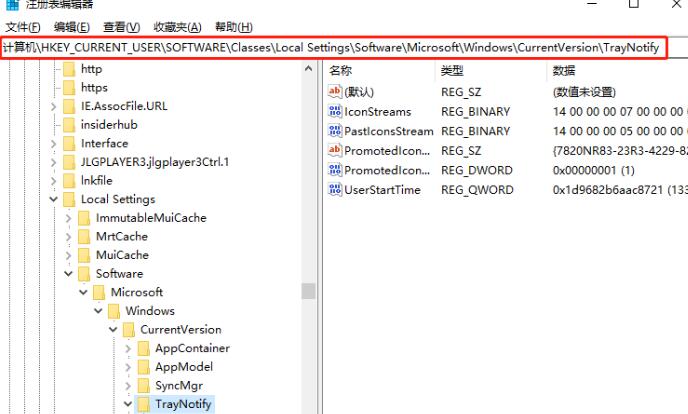Click the string icon of the (默认) value
The image size is (688, 414).
click(335, 92)
